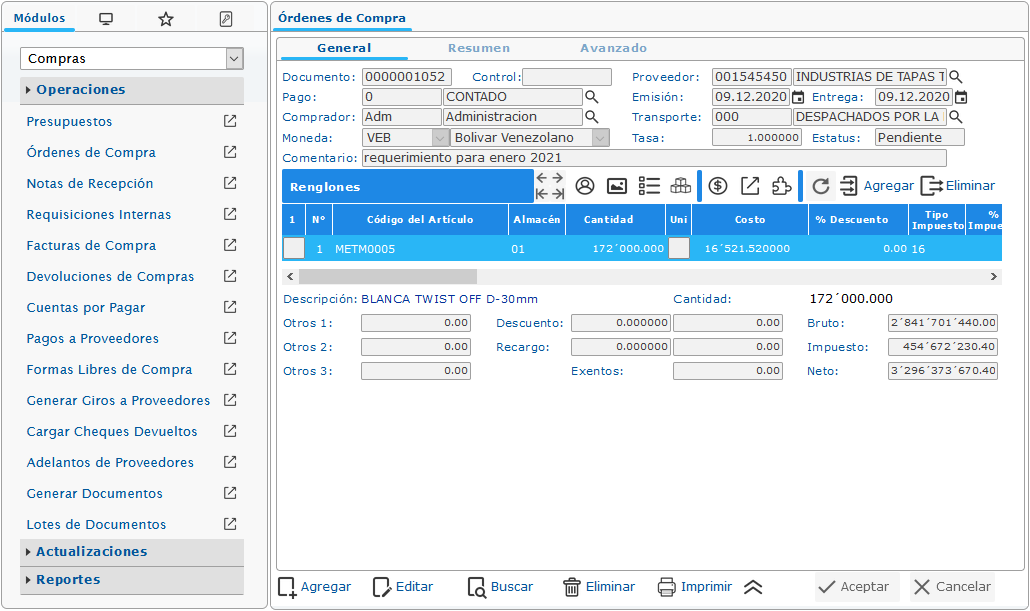Viewport: 1030px width, 611px height.
Task: Search Transporte with magnifier icon
Action: [956, 117]
